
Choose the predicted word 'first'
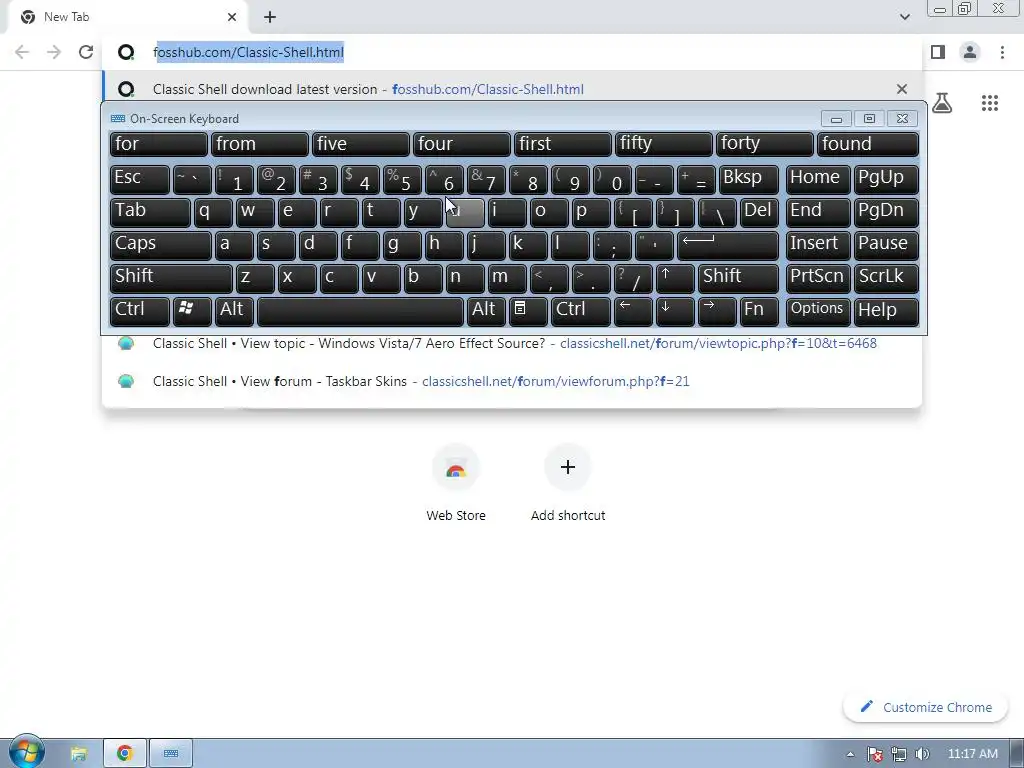coord(563,144)
